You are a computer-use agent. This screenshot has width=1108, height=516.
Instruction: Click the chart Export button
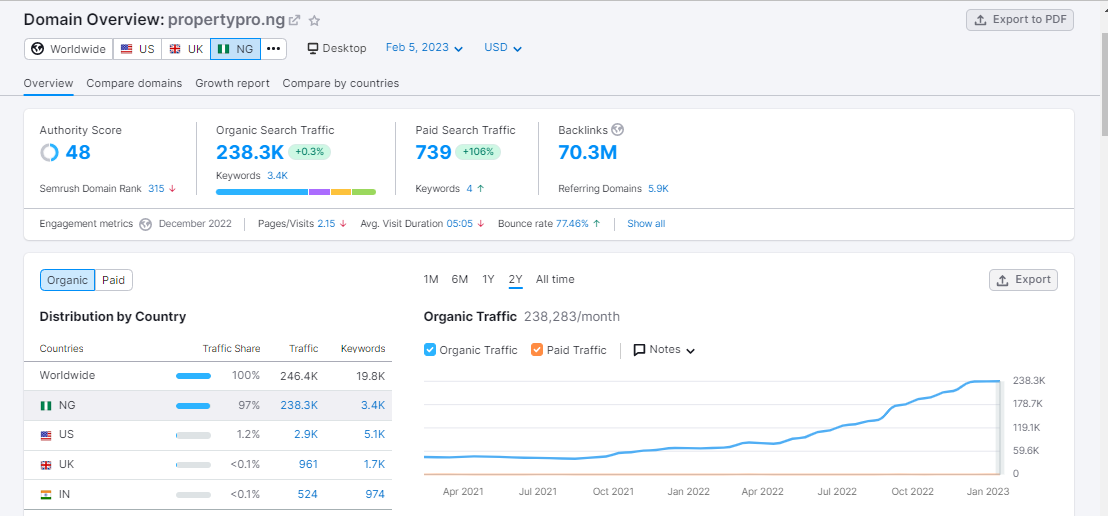1023,280
